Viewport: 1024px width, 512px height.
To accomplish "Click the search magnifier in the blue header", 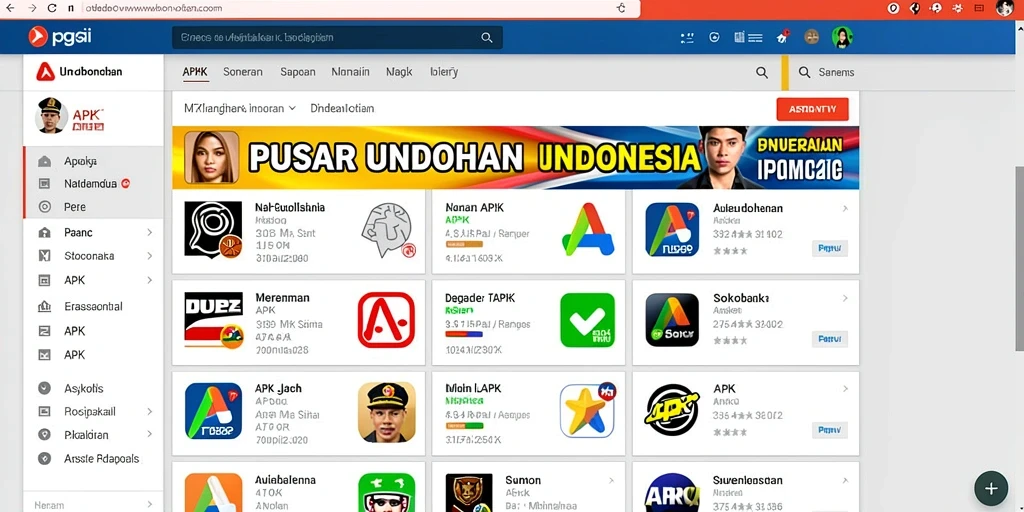I will pos(487,38).
